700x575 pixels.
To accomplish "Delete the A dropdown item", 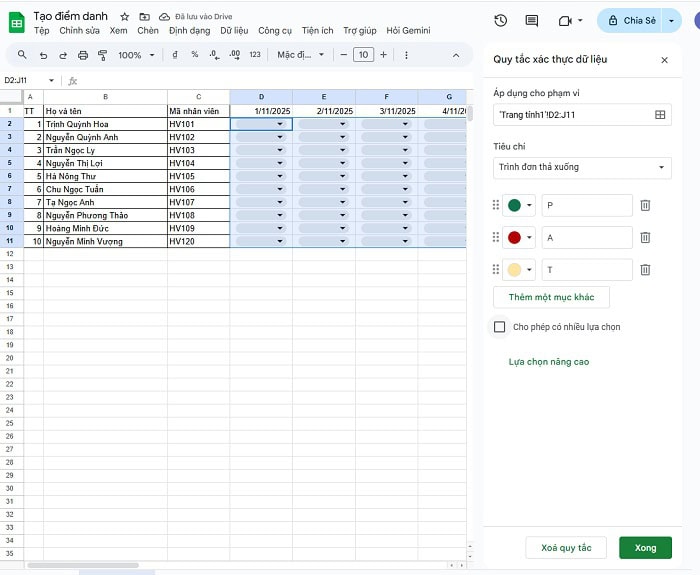I will click(645, 238).
